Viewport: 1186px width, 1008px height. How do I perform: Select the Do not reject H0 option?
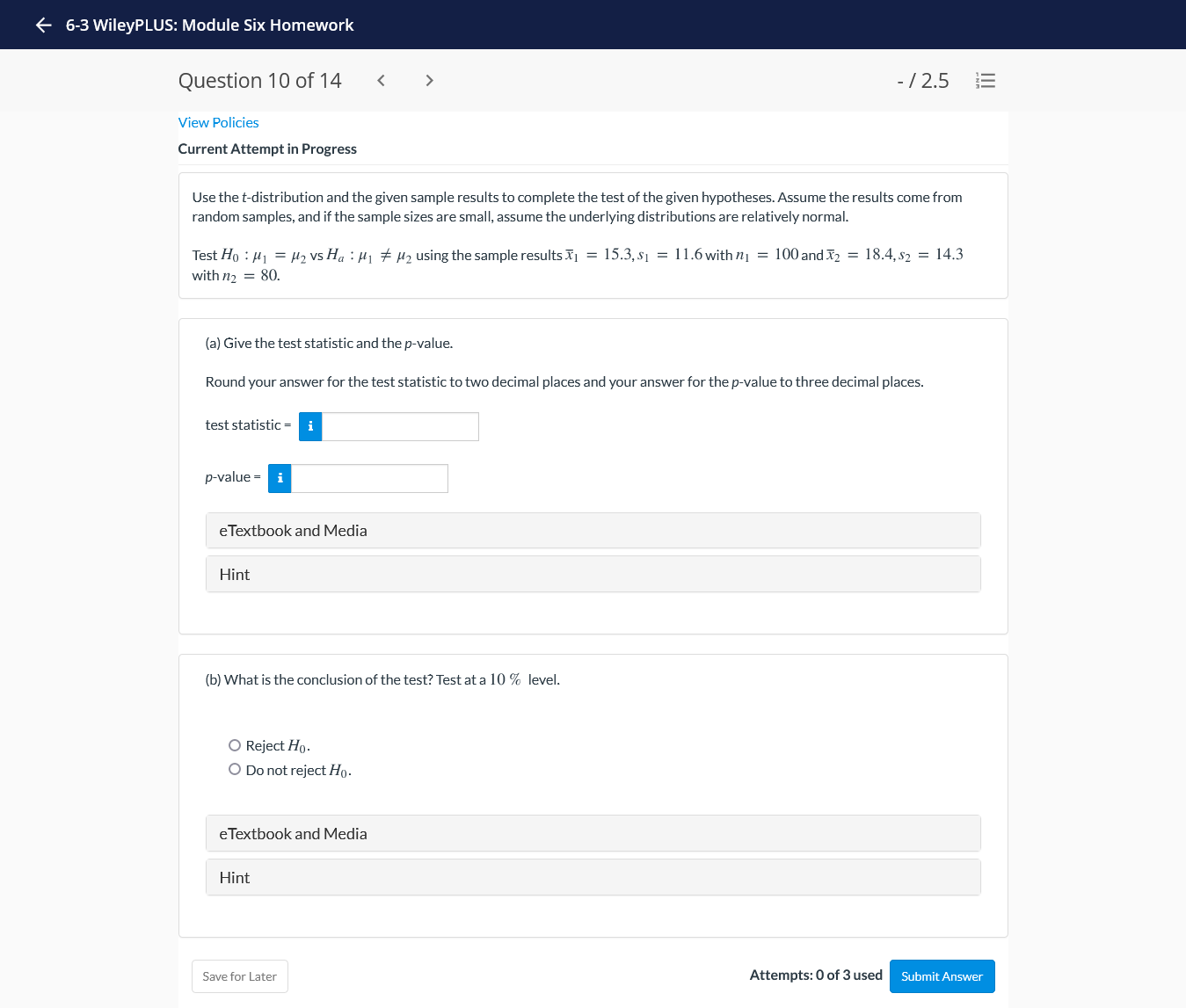pos(234,768)
